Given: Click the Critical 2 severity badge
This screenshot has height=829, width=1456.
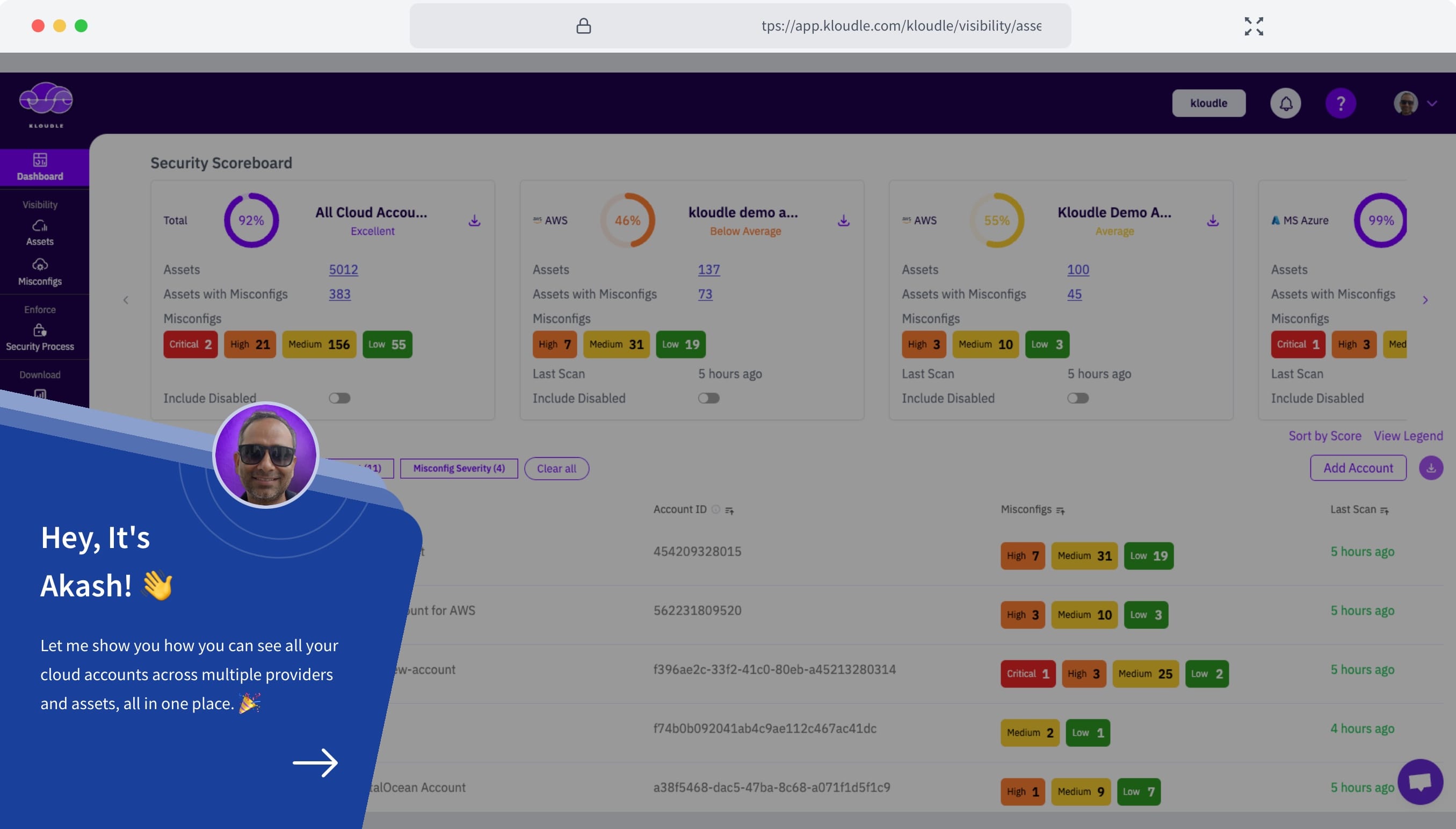Looking at the screenshot, I should (x=190, y=344).
